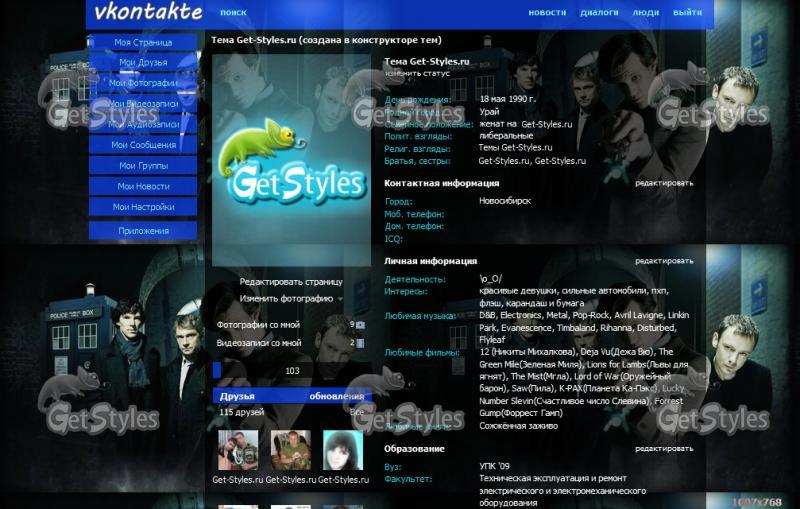This screenshot has width=800, height=509.
Task: Click camera icon beside Фотографии со мной
Action: click(361, 325)
